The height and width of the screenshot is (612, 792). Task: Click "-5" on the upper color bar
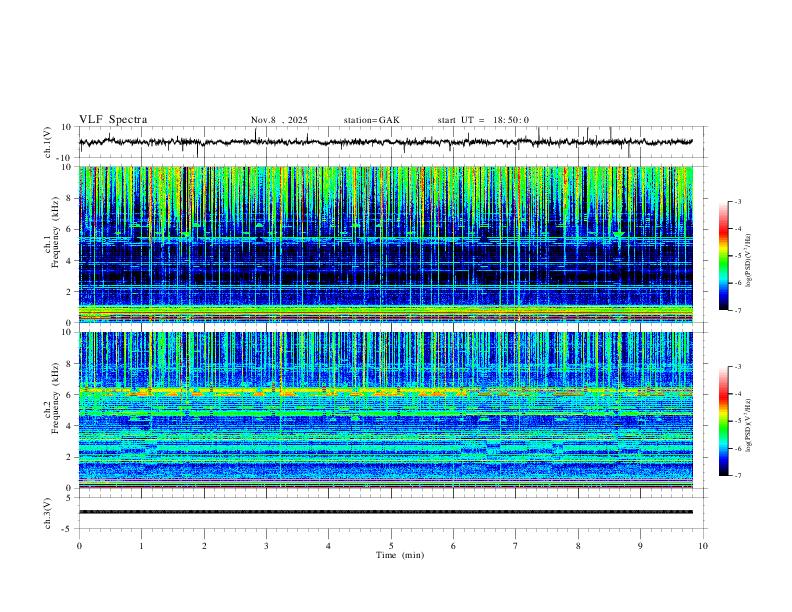click(x=737, y=256)
